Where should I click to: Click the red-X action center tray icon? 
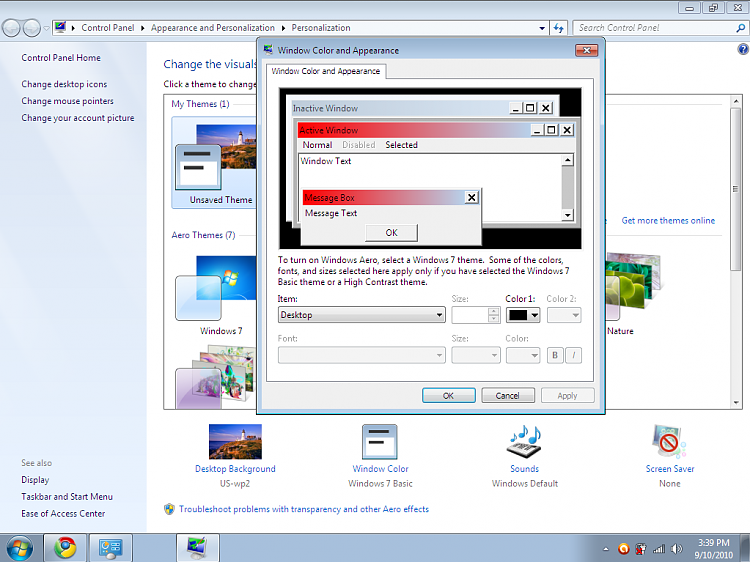pyautogui.click(x=641, y=549)
